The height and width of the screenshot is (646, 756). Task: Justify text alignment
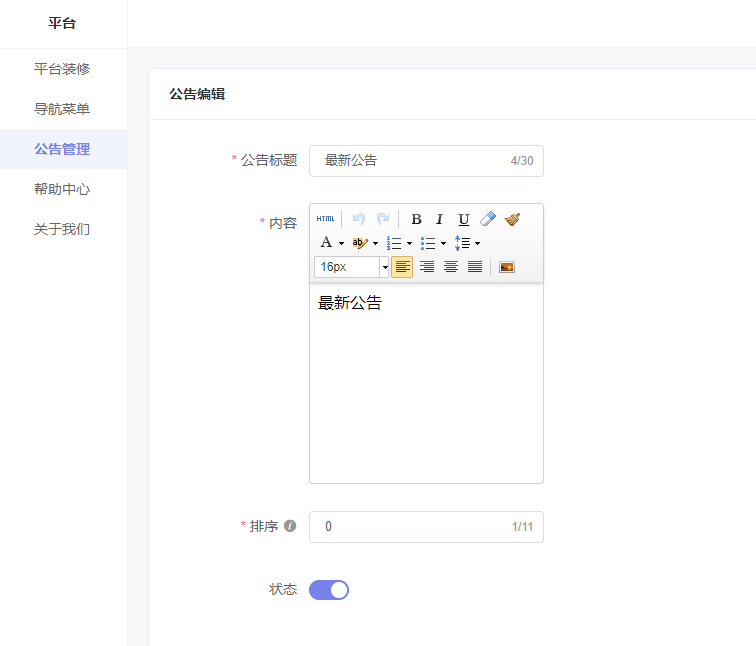(x=475, y=267)
